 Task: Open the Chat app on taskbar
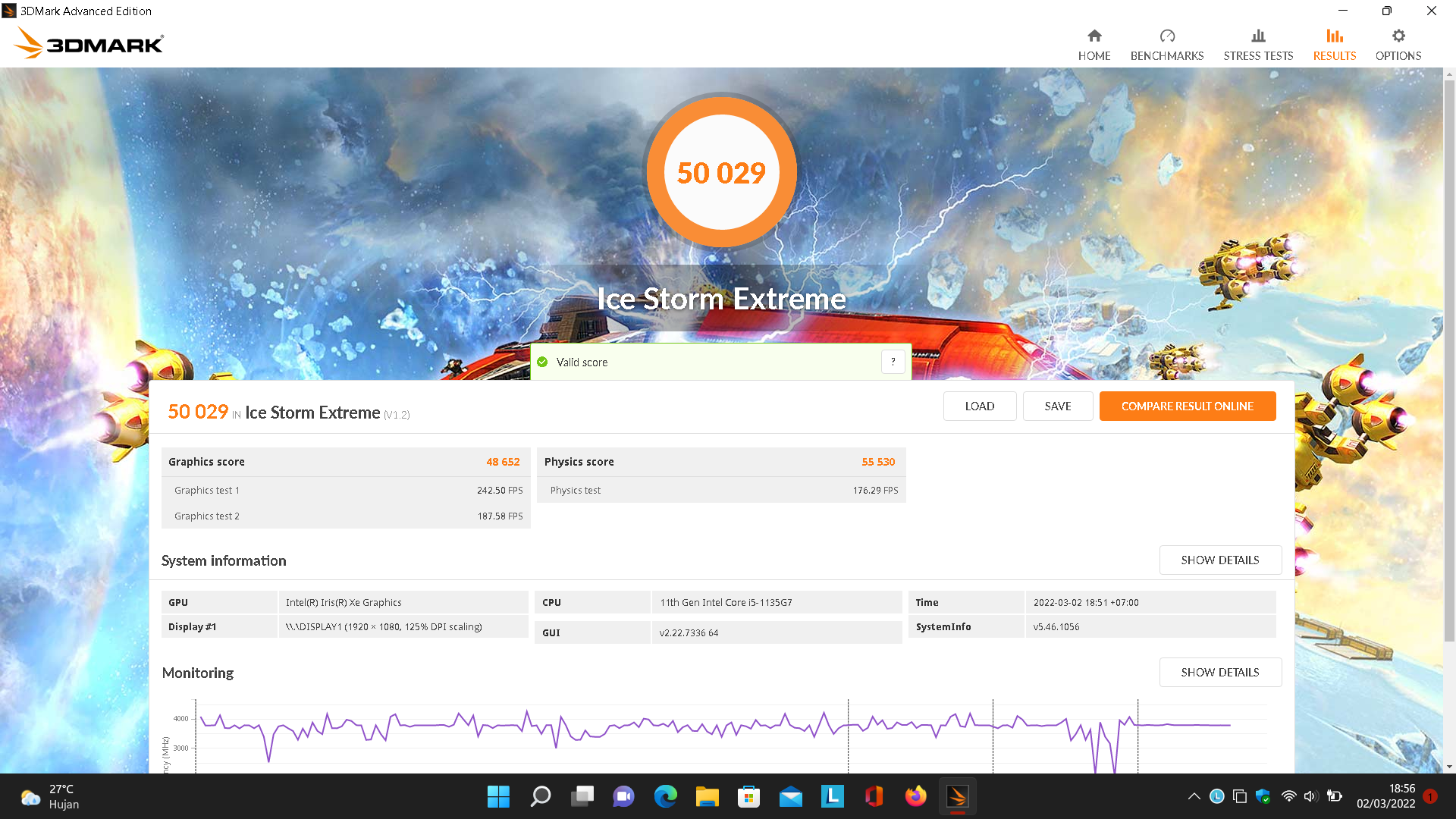623,796
